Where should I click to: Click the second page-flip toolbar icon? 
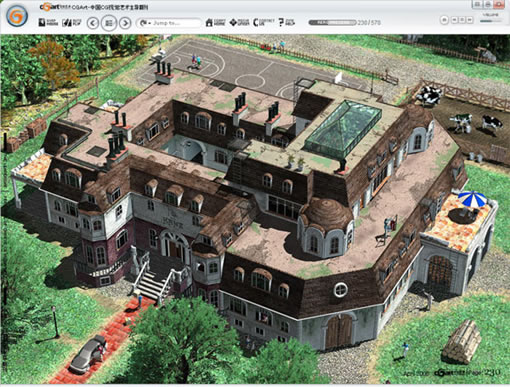[x=72, y=22]
